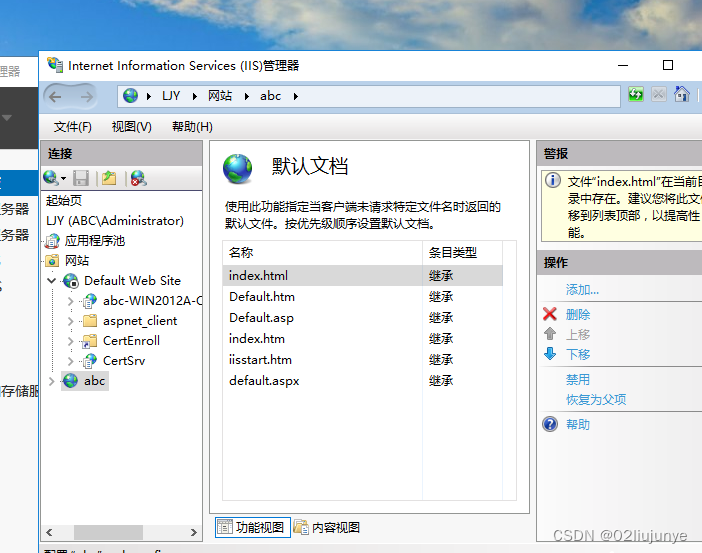Viewport: 702px width, 553px height.
Task: Expand the abc site node
Action: (51, 381)
